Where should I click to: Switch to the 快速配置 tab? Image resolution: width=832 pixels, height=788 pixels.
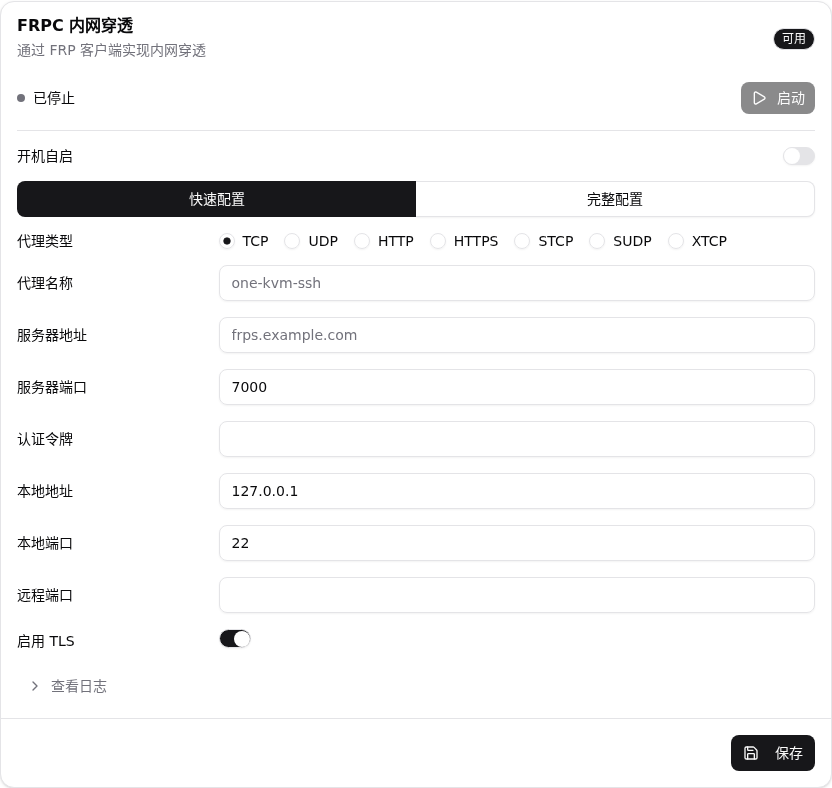click(x=216, y=199)
